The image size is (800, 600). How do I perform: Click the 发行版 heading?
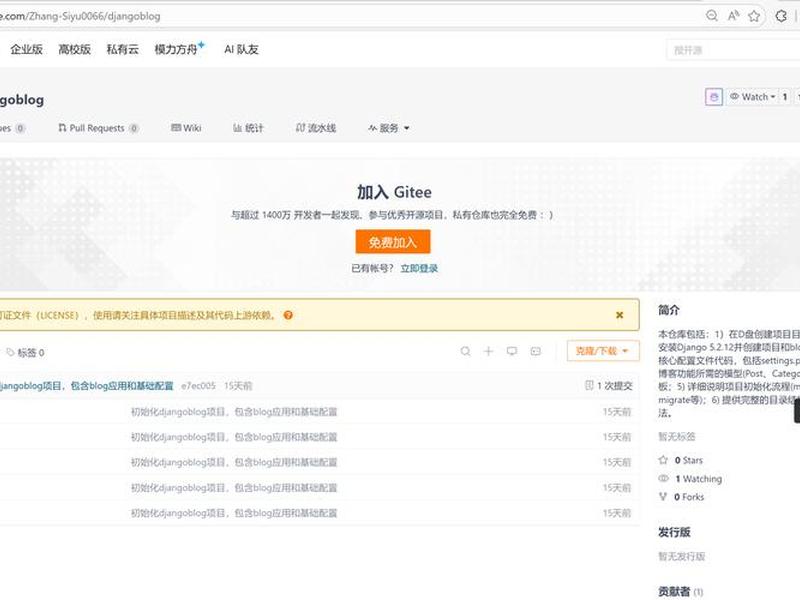[674, 532]
